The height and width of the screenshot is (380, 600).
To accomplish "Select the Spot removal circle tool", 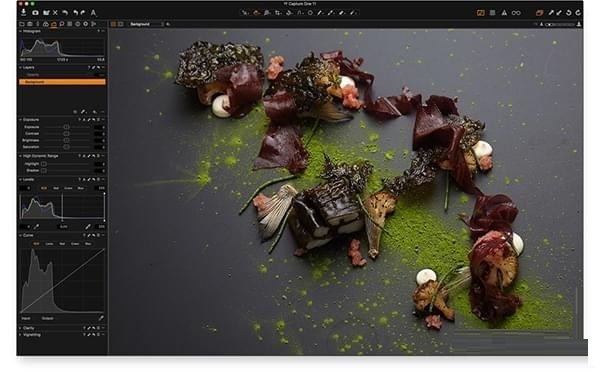I will (x=310, y=13).
